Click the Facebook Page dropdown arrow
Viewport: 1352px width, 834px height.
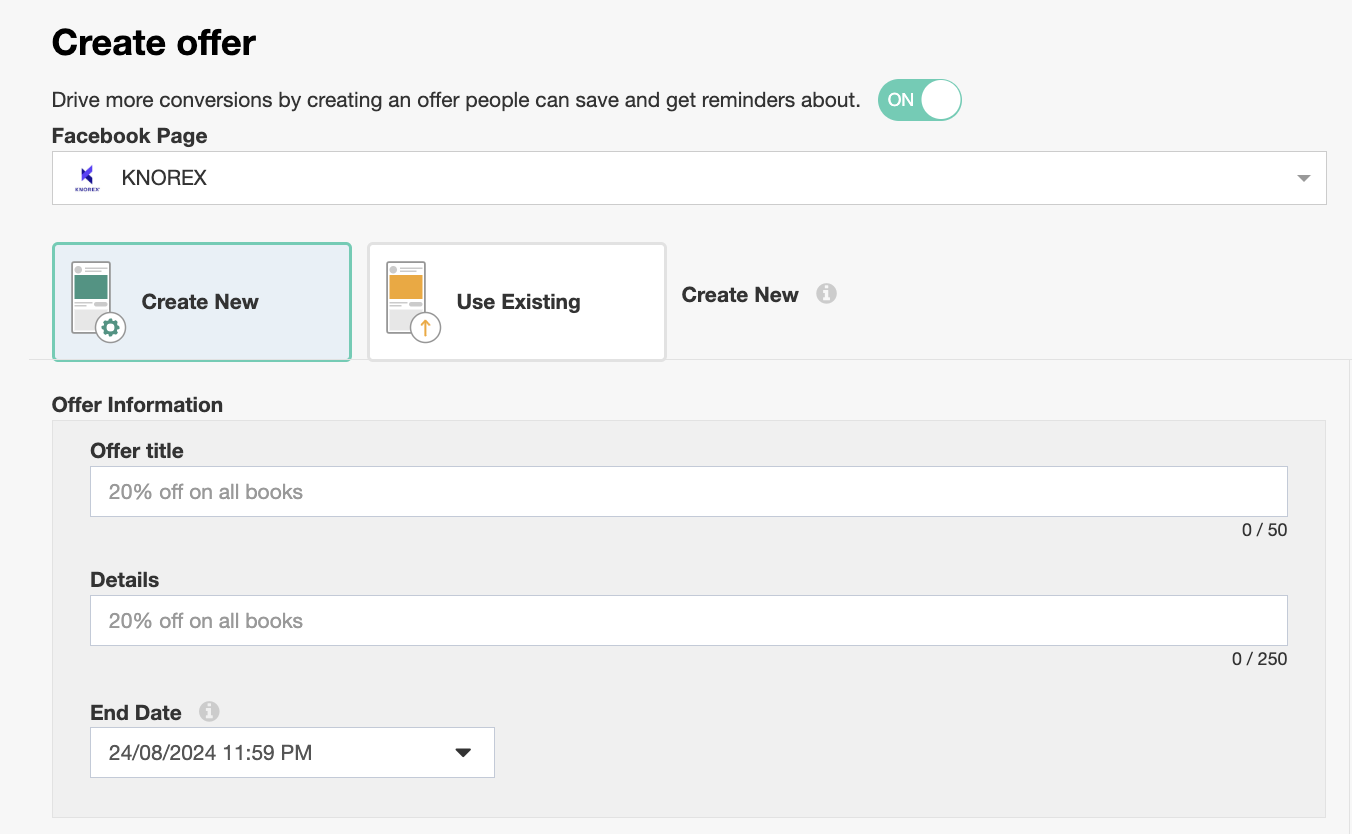(x=1303, y=179)
